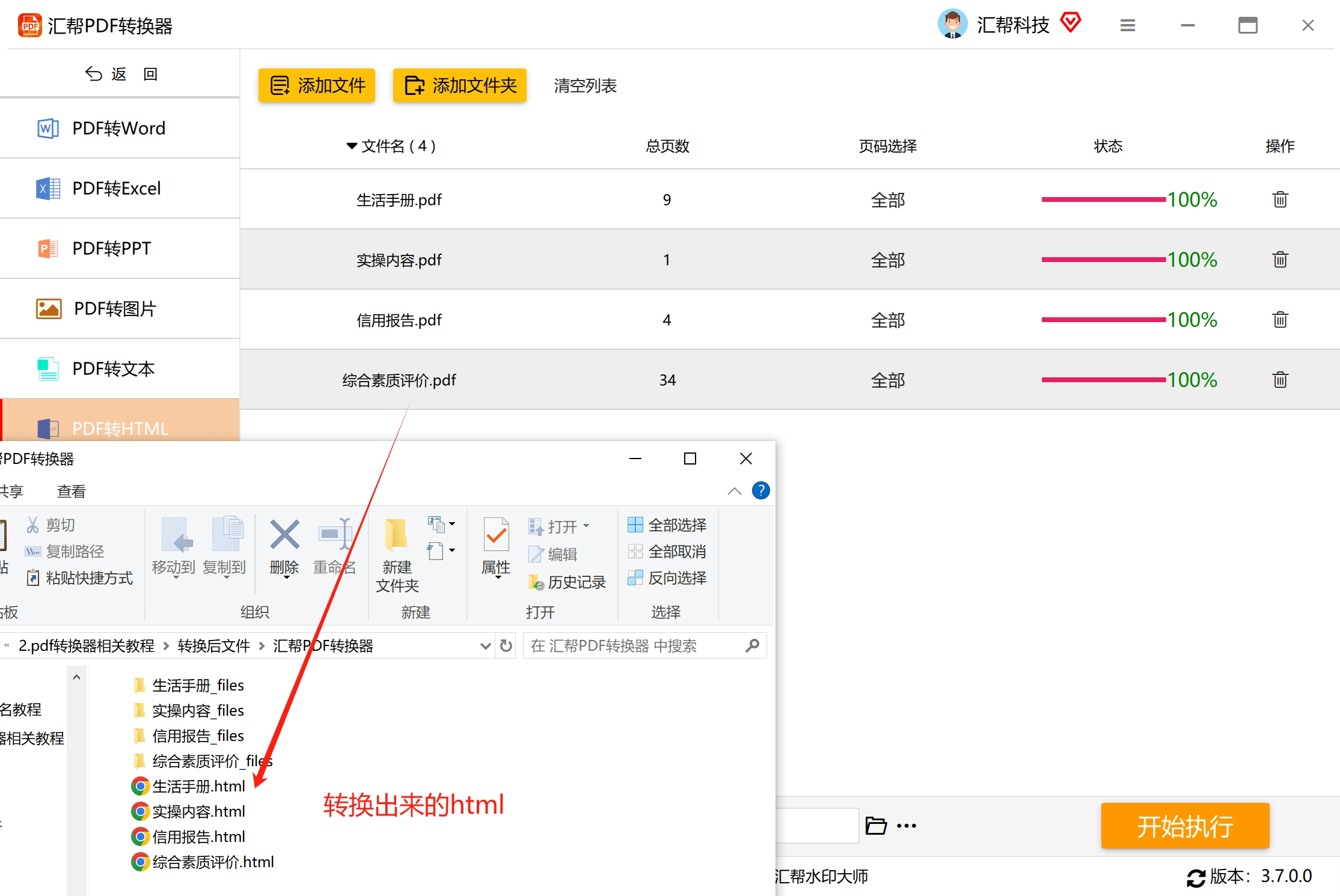Image resolution: width=1340 pixels, height=896 pixels.
Task: Click the refresh button beside address bar
Action: [506, 645]
